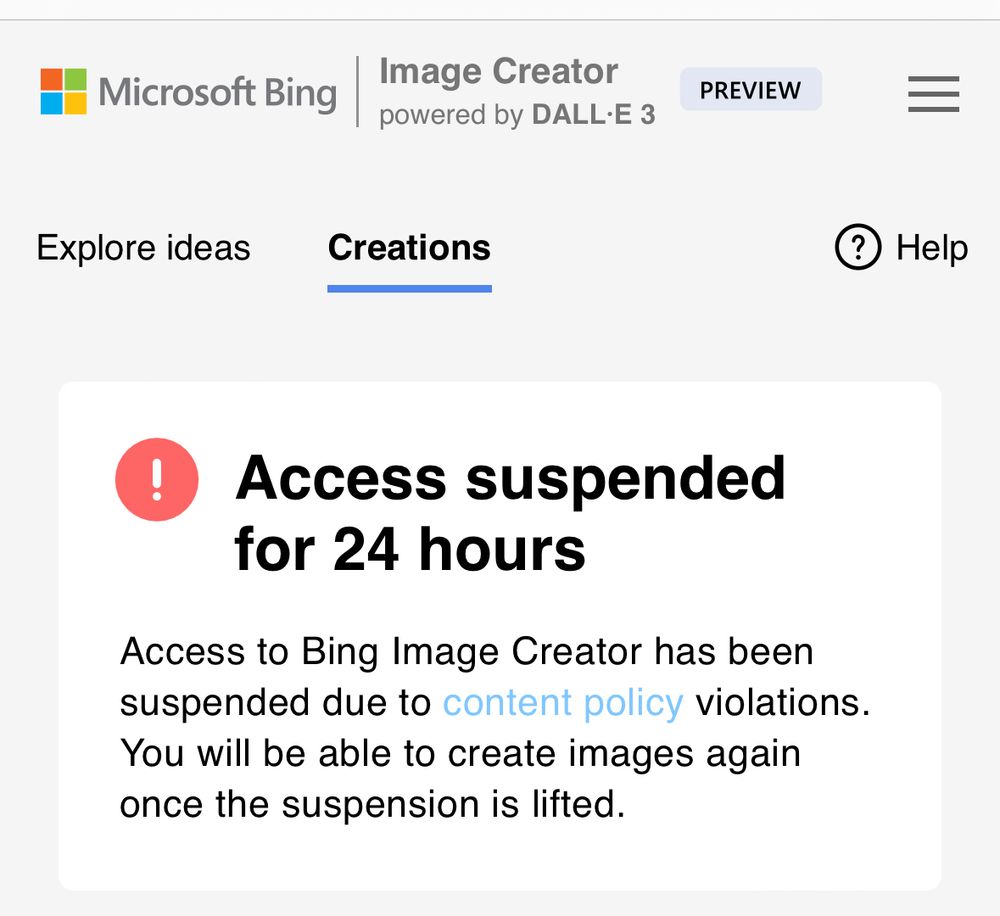
Task: Open the hamburger navigation menu
Action: (x=933, y=95)
